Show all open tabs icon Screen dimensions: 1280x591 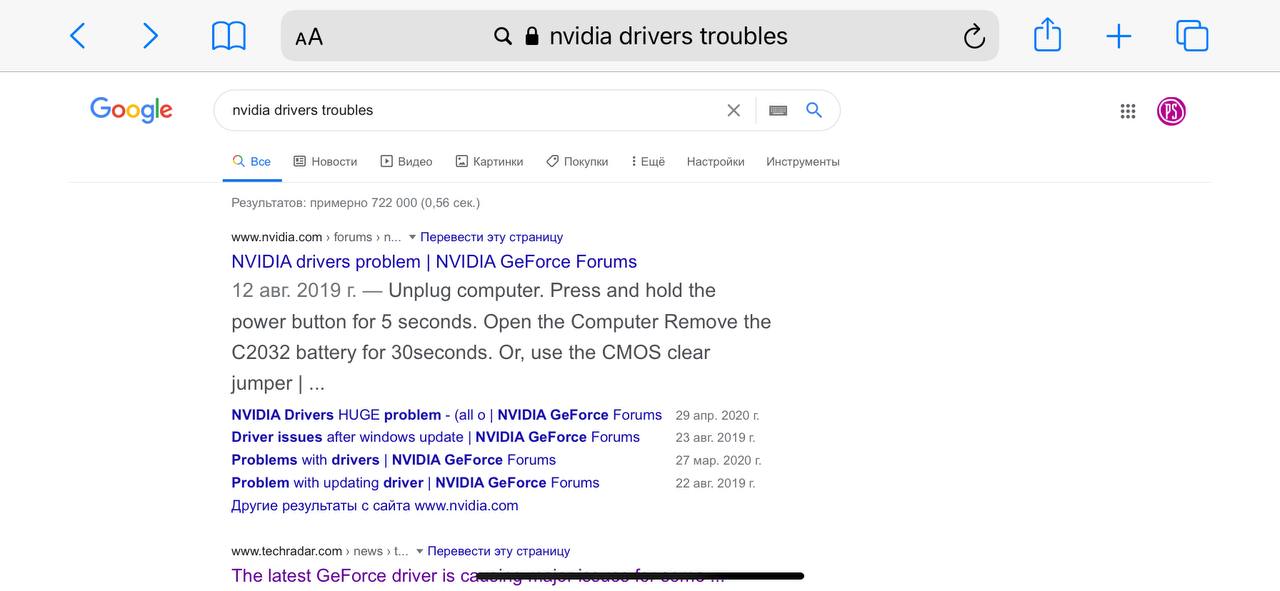pyautogui.click(x=1192, y=36)
